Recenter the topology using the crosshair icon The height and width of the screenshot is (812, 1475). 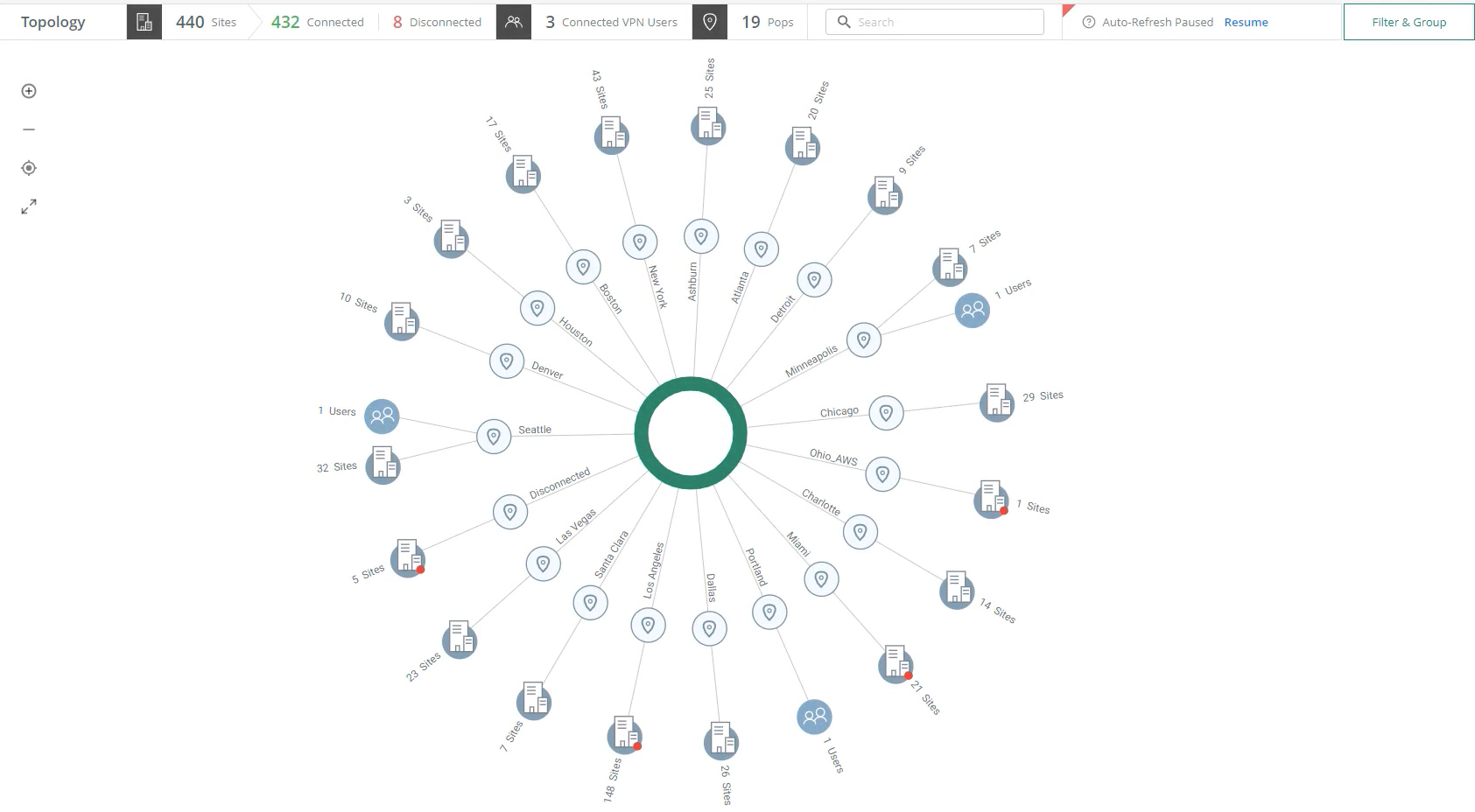point(29,167)
